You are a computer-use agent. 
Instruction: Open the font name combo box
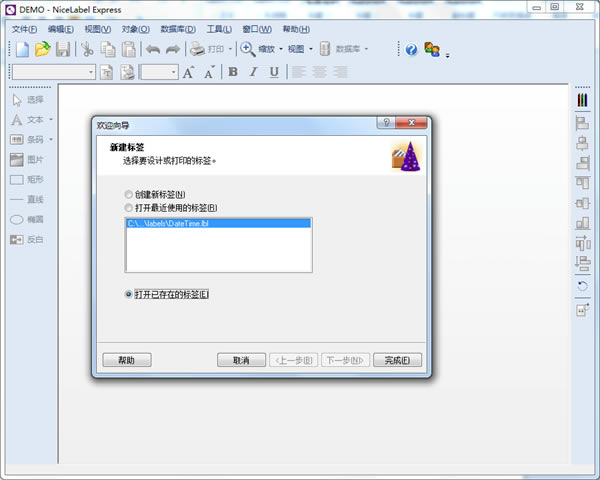click(53, 72)
